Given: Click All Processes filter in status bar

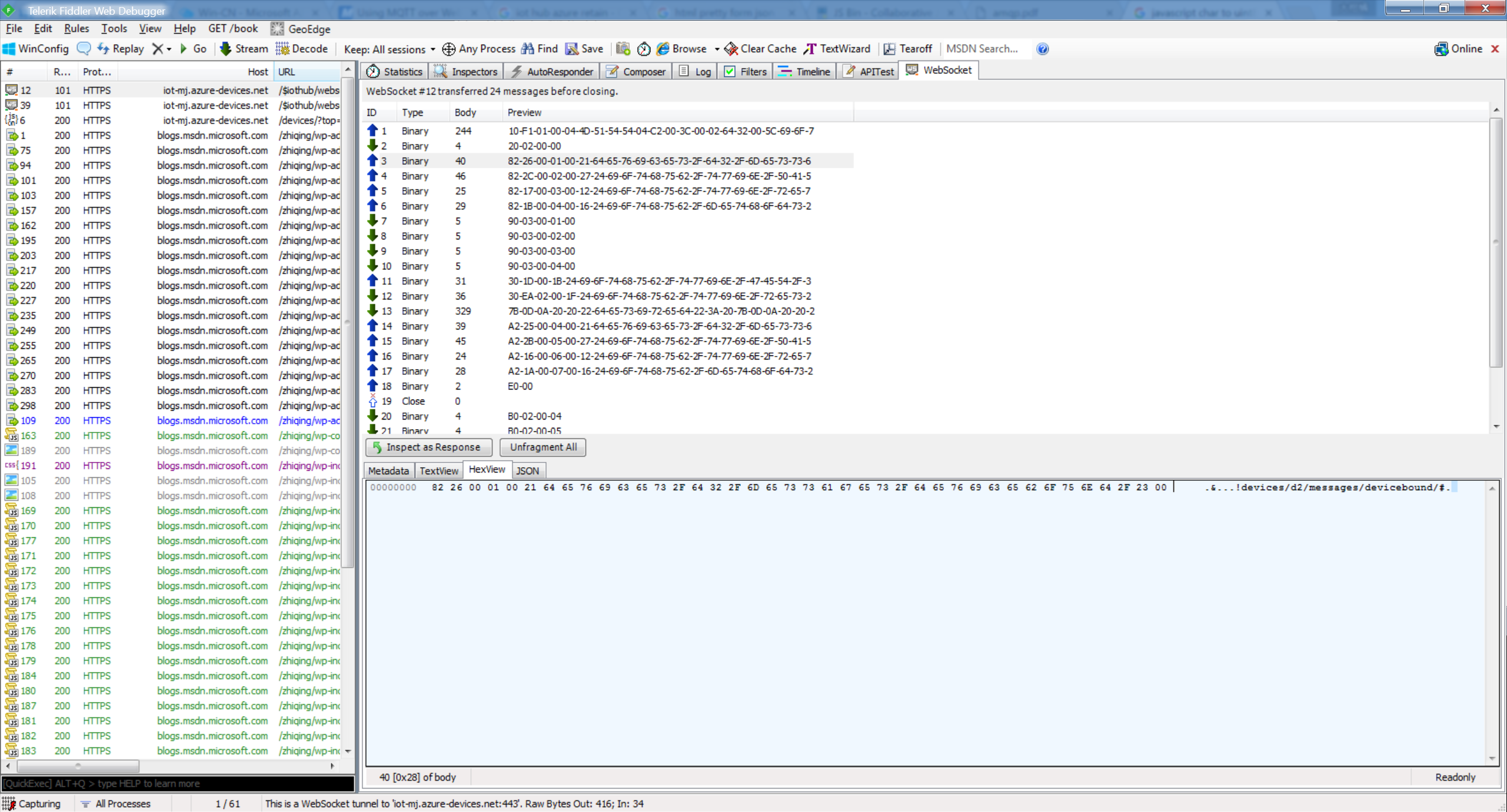Looking at the screenshot, I should [x=116, y=804].
